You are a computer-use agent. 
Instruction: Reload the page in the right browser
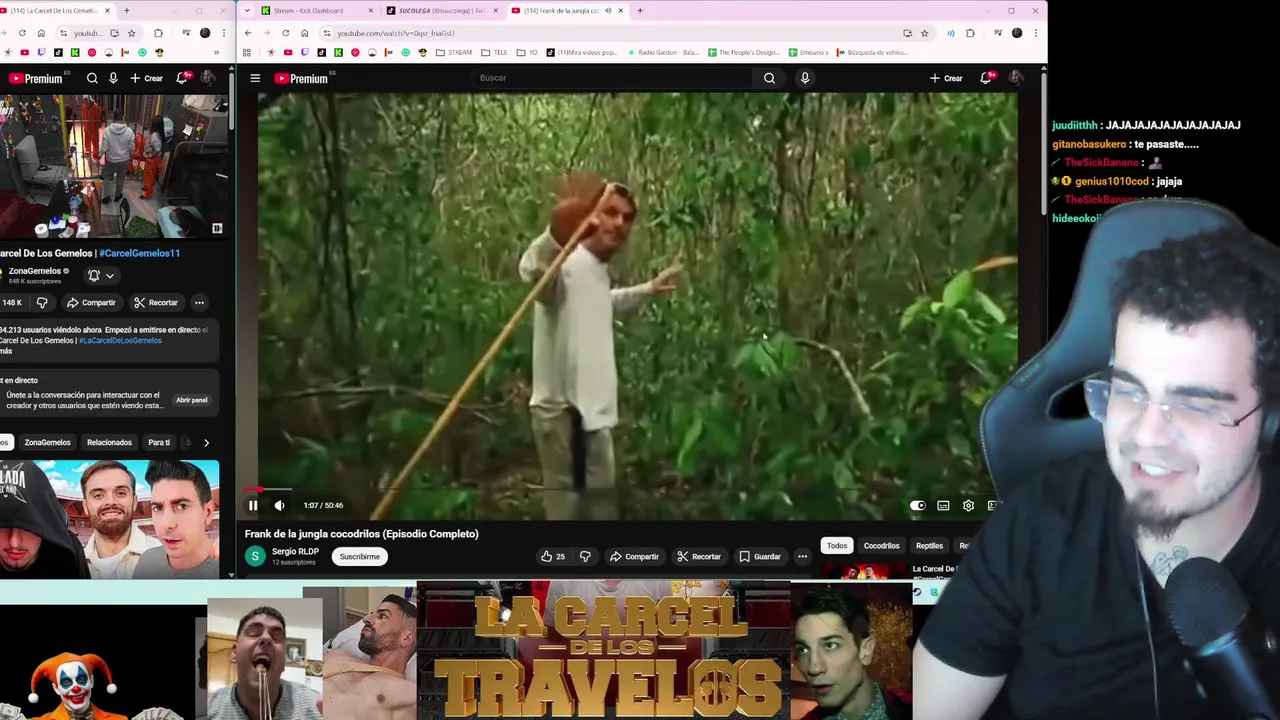[x=285, y=33]
